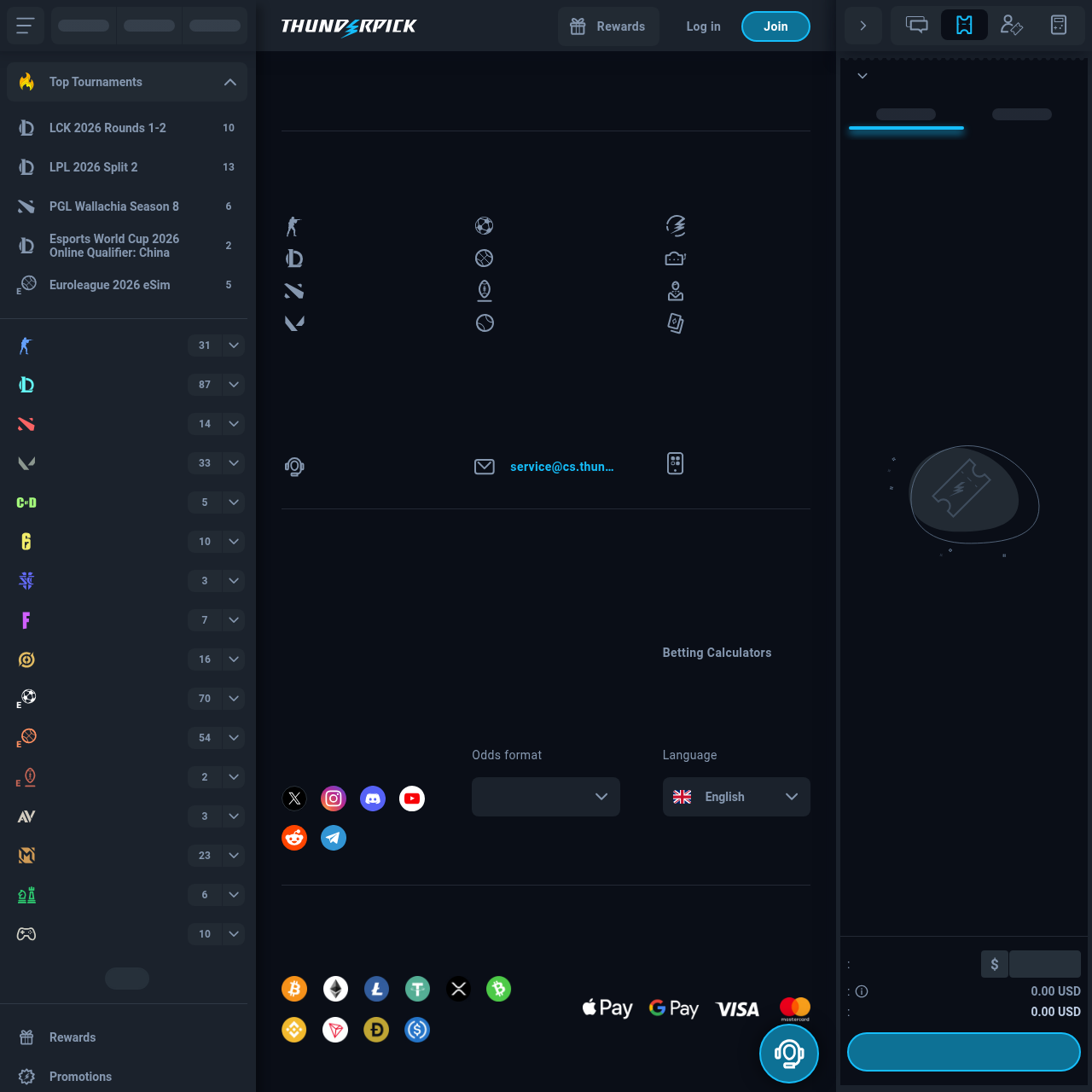The image size is (1092, 1092).
Task: Click the soccer icon in the footer
Action: (x=484, y=225)
